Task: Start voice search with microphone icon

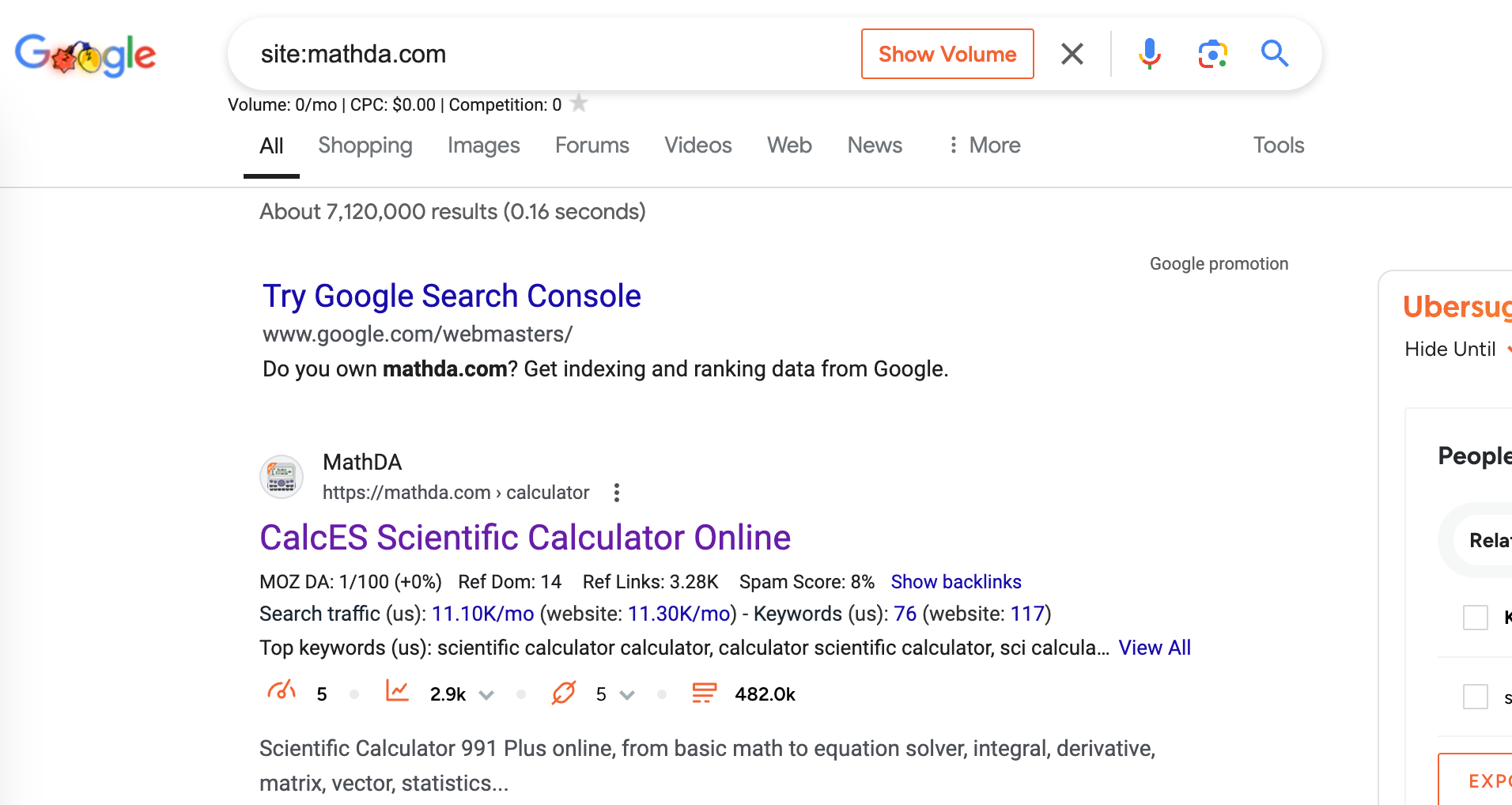Action: point(1150,54)
